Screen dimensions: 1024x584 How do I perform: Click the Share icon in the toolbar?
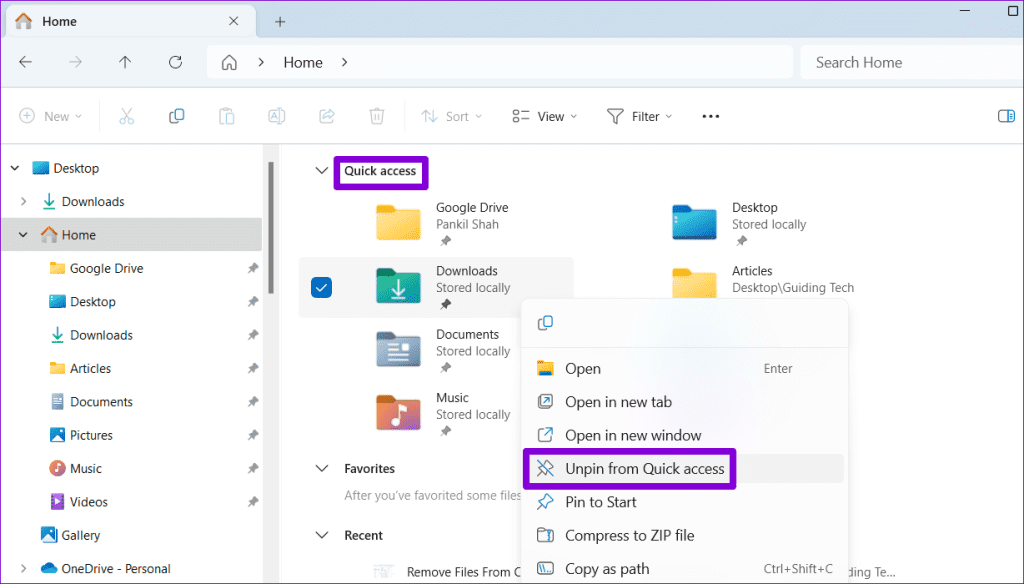tap(326, 116)
